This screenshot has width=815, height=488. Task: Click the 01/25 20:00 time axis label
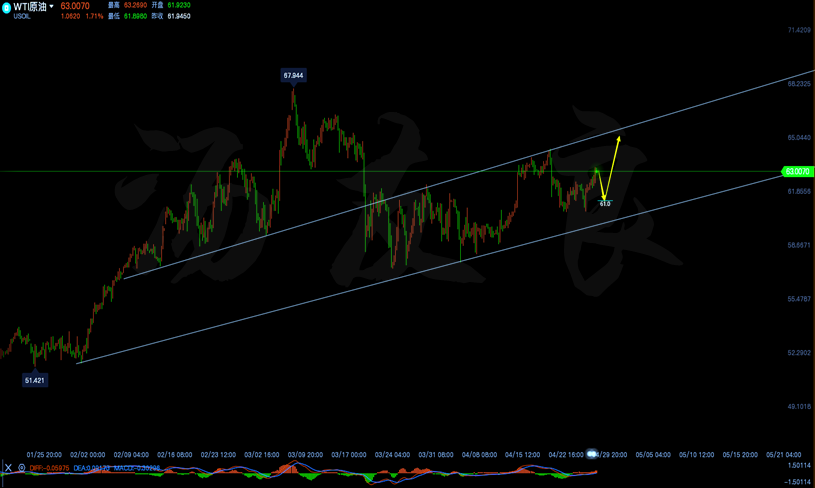[x=44, y=455]
